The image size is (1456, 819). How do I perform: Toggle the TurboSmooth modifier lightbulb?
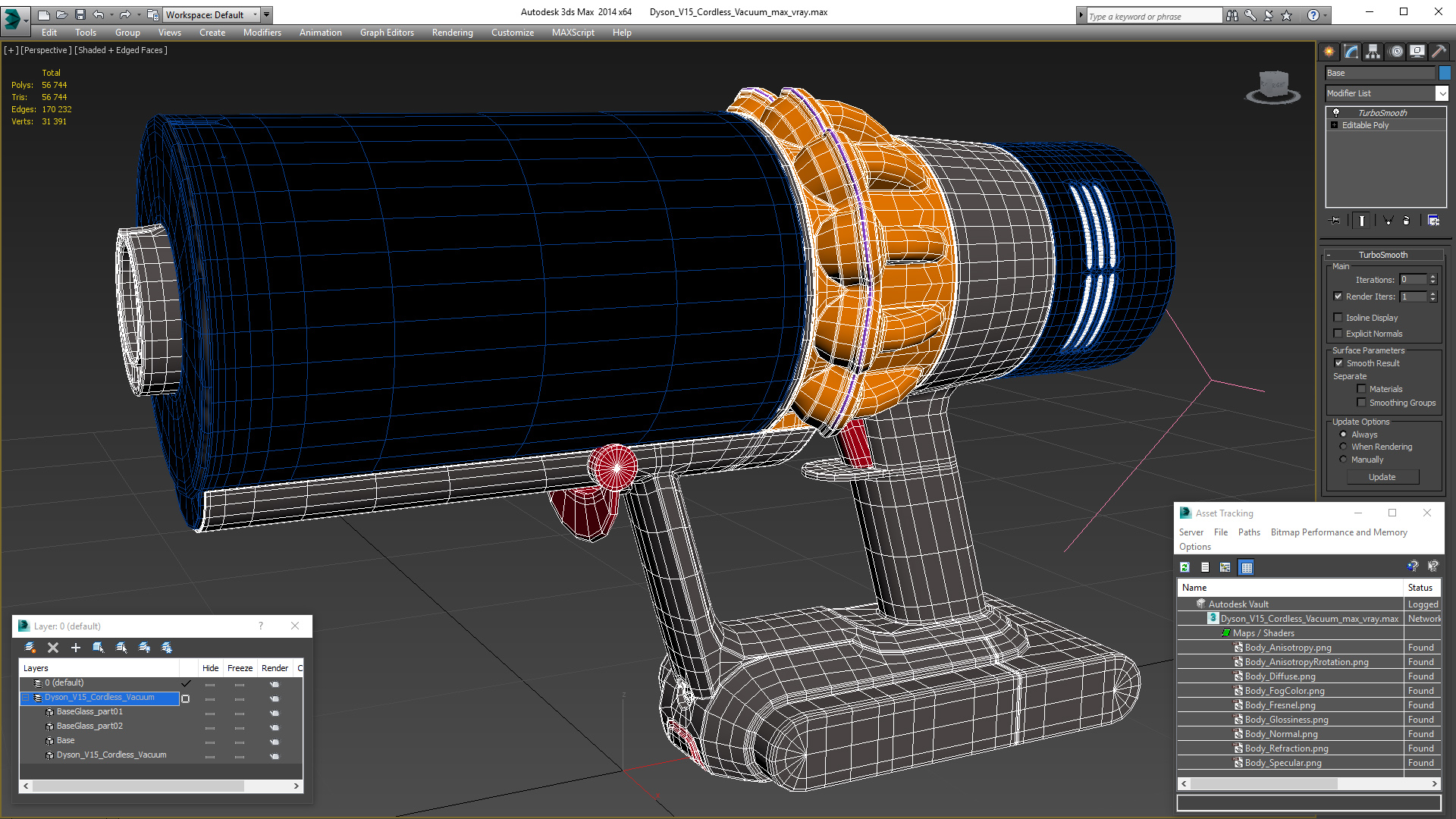point(1336,112)
